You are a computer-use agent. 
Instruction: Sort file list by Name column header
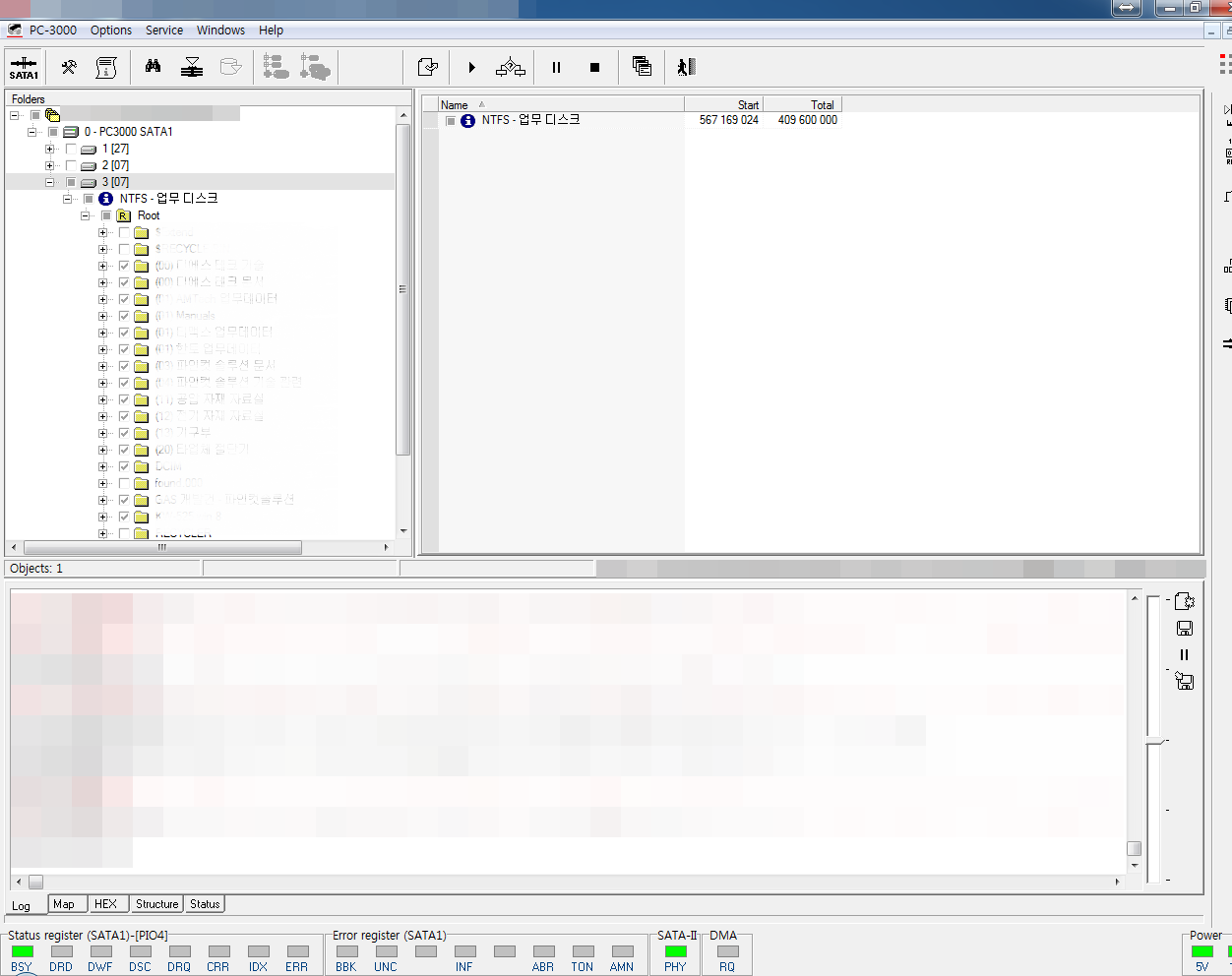(561, 105)
